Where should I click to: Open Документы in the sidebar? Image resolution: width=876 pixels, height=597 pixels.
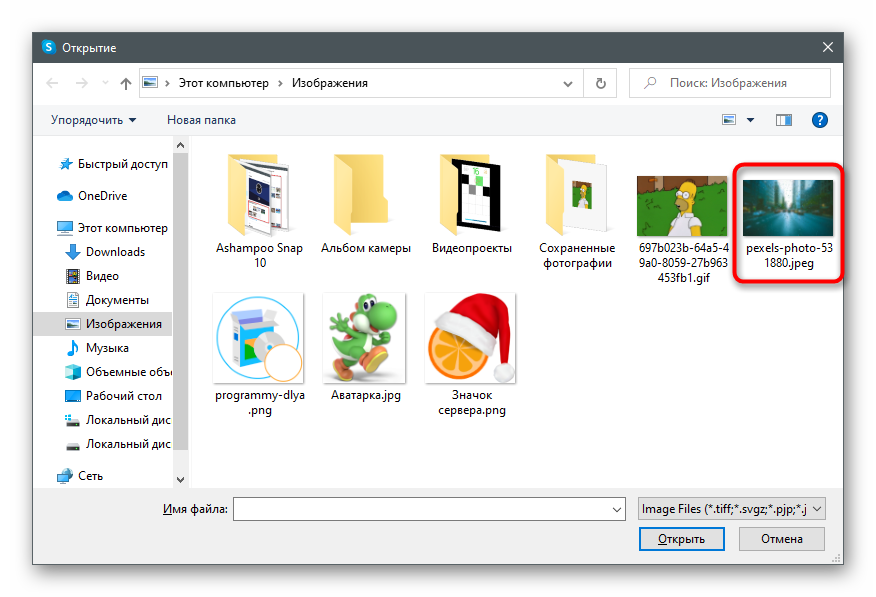(x=108, y=300)
